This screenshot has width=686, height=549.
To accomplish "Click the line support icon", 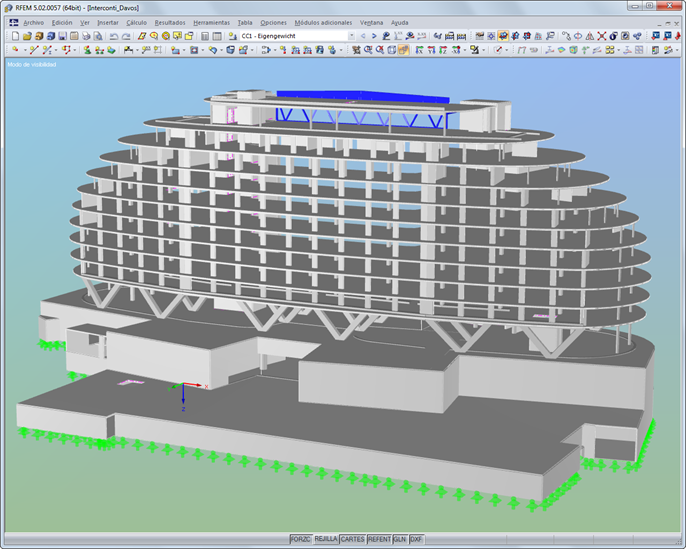I will pyautogui.click(x=99, y=50).
